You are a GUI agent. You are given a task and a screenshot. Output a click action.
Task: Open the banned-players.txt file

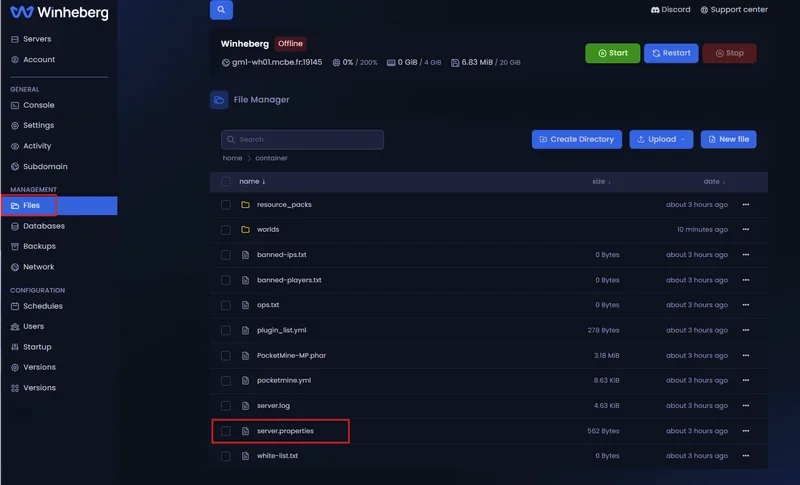[x=289, y=280]
